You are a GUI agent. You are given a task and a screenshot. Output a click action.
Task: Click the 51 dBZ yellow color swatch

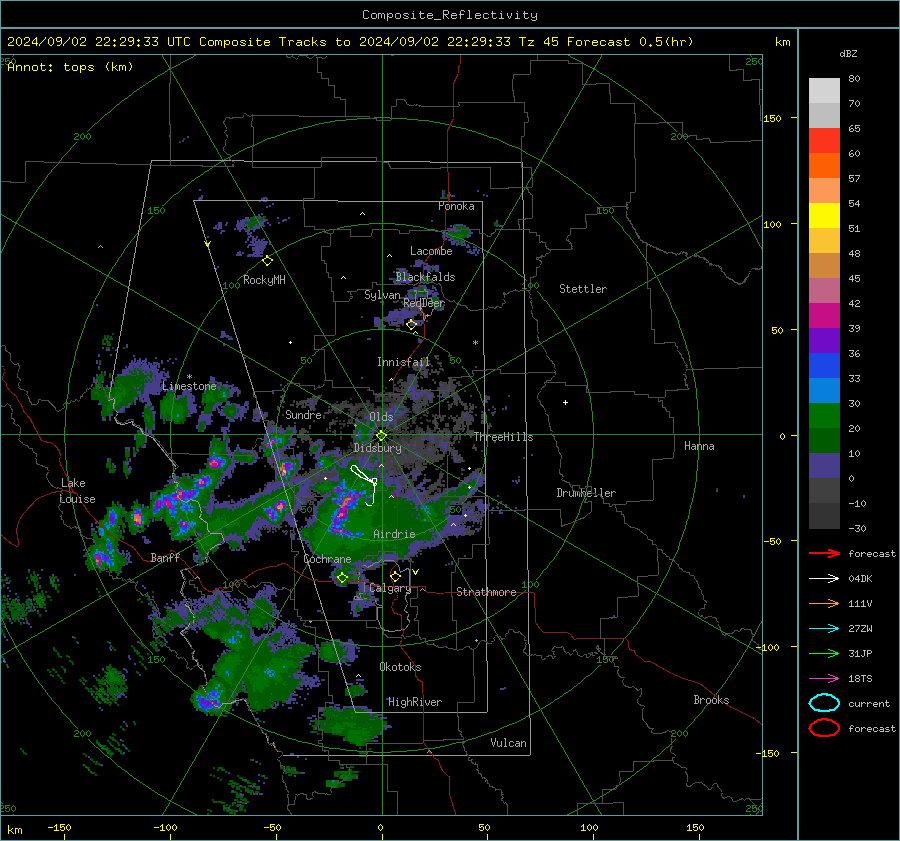click(x=824, y=215)
